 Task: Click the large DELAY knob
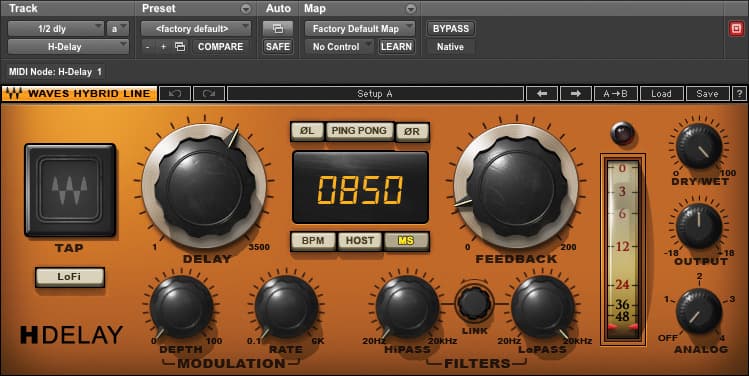click(x=204, y=186)
